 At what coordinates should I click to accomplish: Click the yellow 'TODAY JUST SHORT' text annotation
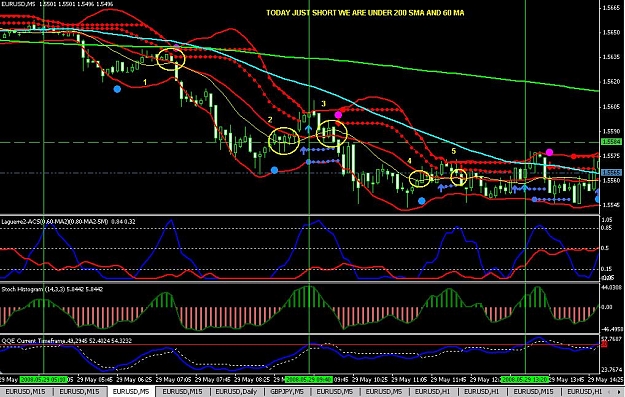tap(365, 13)
